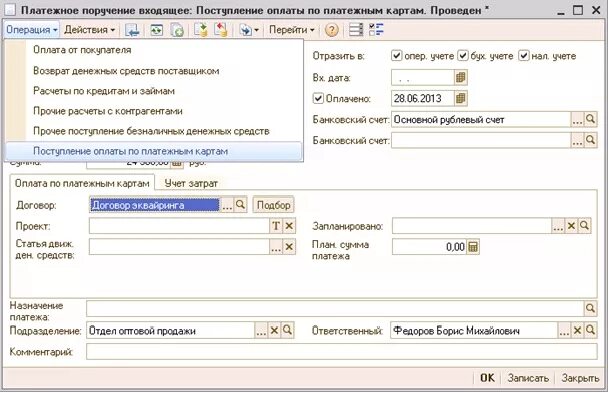The image size is (608, 393).
Task: Toggle the нал. учете checkbox
Action: (x=523, y=55)
